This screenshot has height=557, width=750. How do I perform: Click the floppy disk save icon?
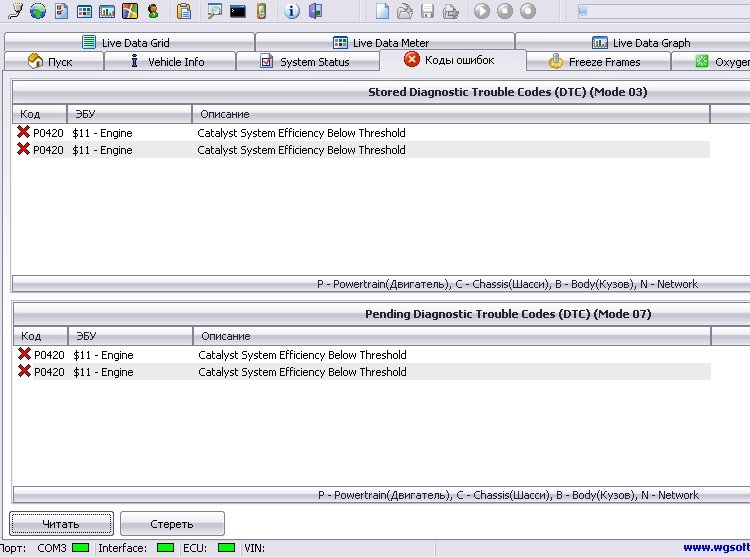(x=428, y=12)
